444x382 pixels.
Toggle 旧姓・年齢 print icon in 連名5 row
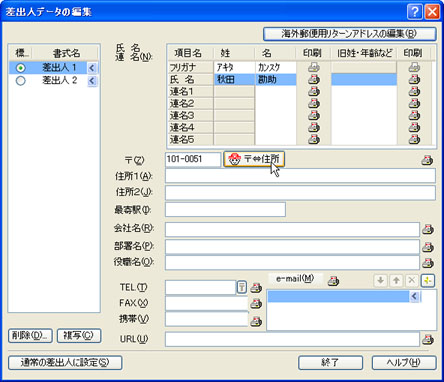pyautogui.click(x=414, y=139)
